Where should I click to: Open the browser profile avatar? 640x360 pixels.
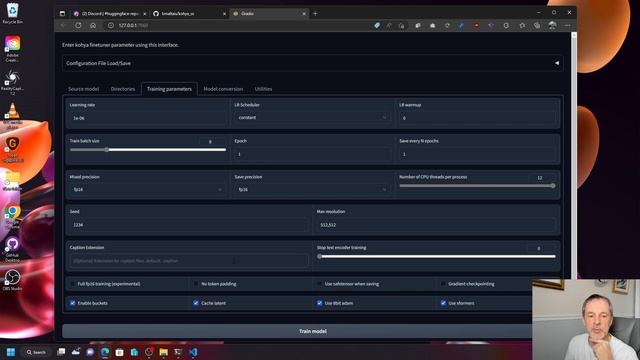click(552, 25)
